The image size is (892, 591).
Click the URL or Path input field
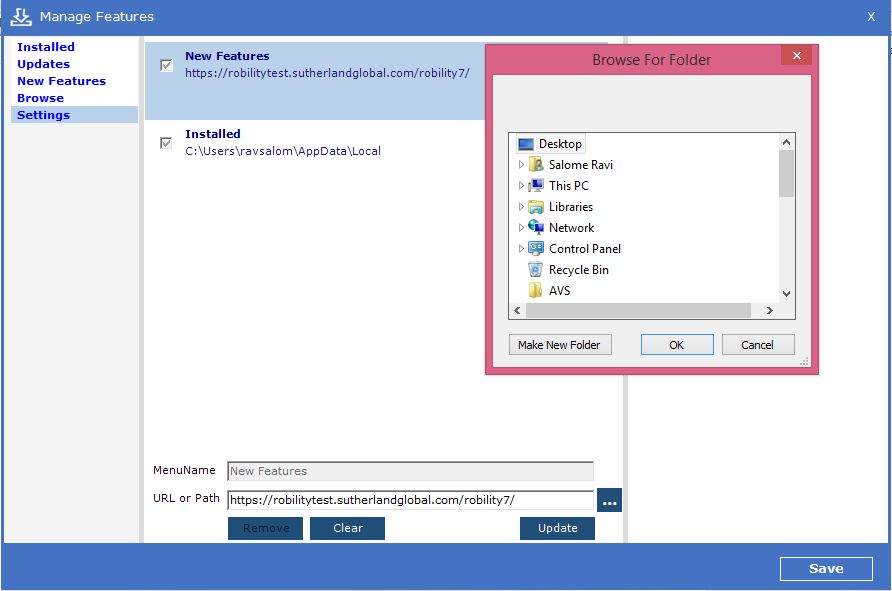click(x=410, y=500)
